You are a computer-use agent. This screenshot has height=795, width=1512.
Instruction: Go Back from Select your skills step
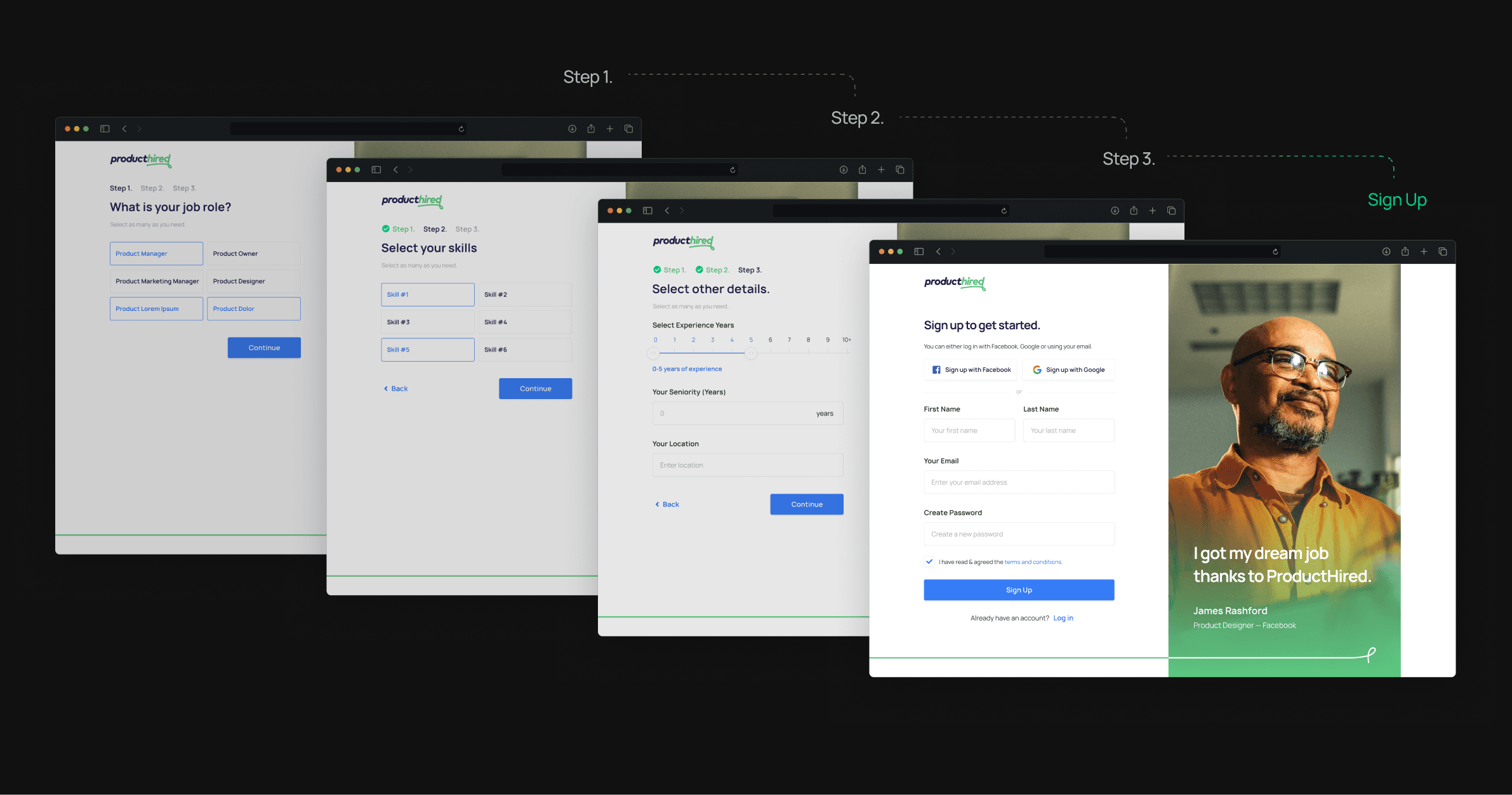[x=395, y=389]
